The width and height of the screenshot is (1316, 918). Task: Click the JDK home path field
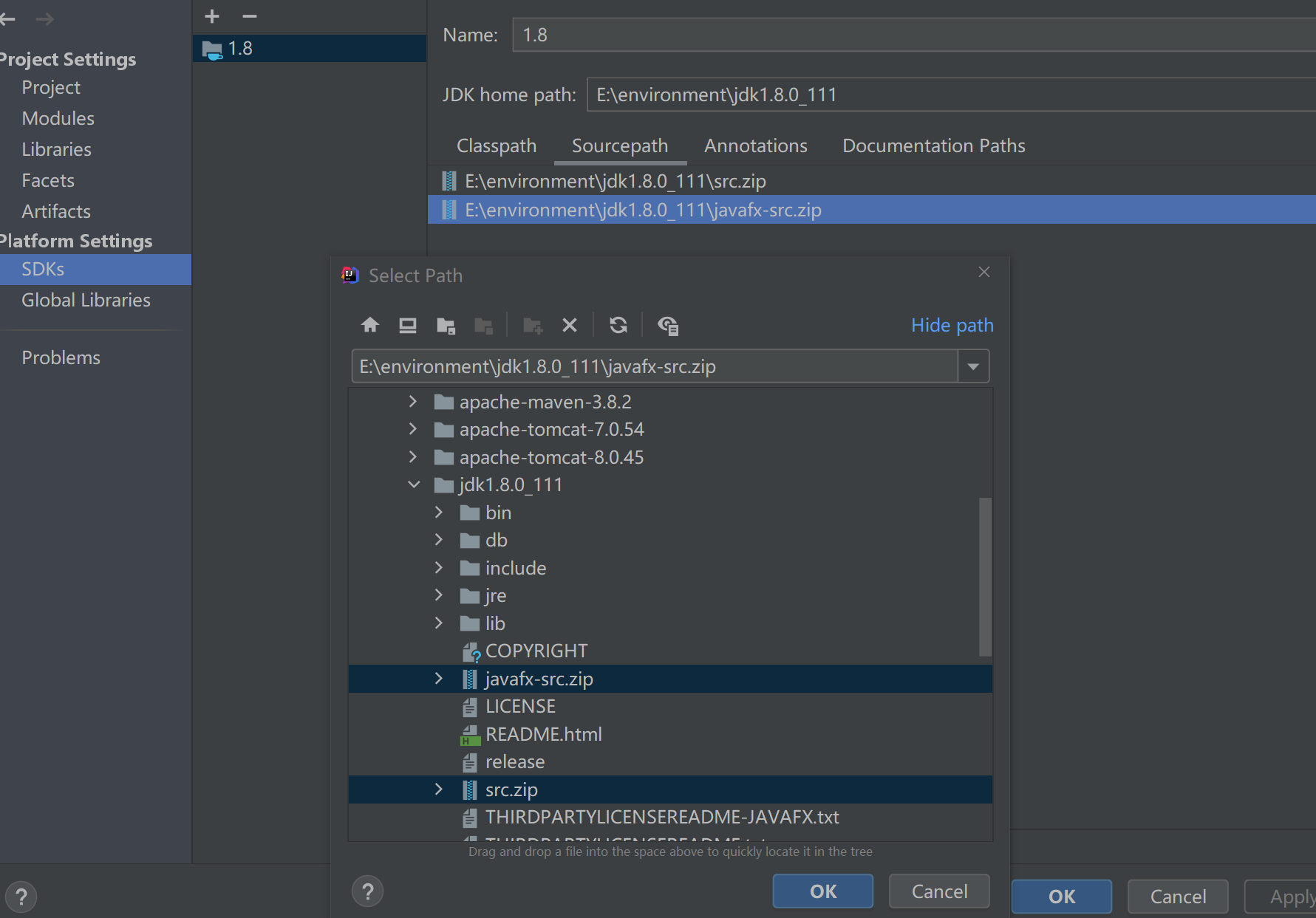point(952,95)
